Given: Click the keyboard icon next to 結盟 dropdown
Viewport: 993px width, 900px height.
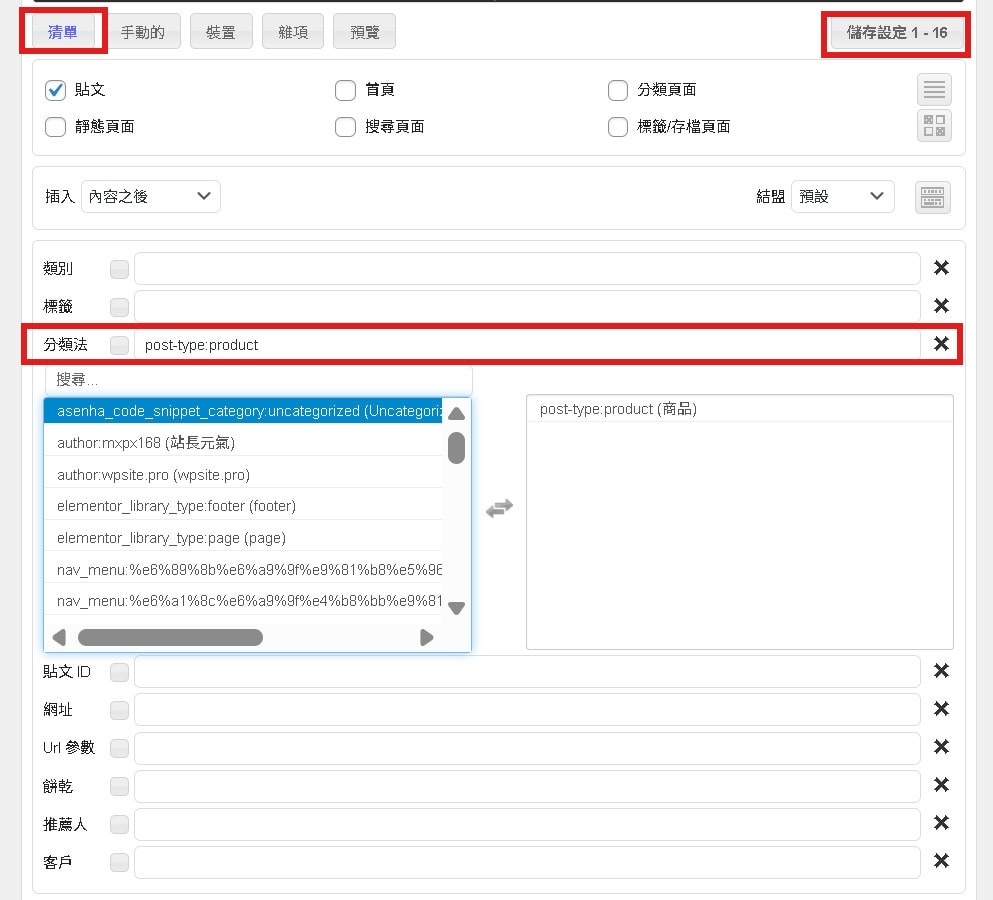Looking at the screenshot, I should (932, 197).
